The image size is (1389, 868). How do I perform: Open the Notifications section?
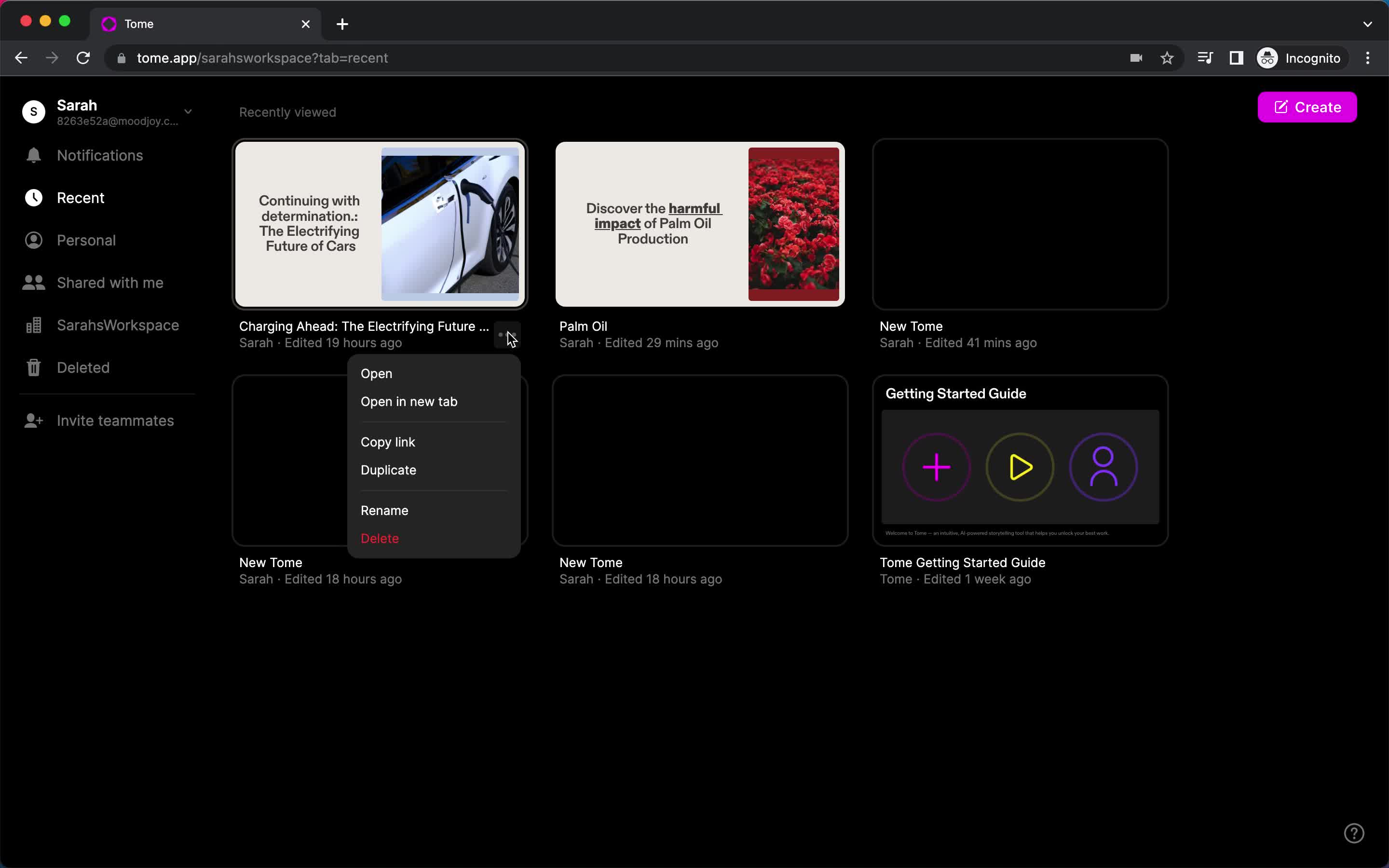100,156
